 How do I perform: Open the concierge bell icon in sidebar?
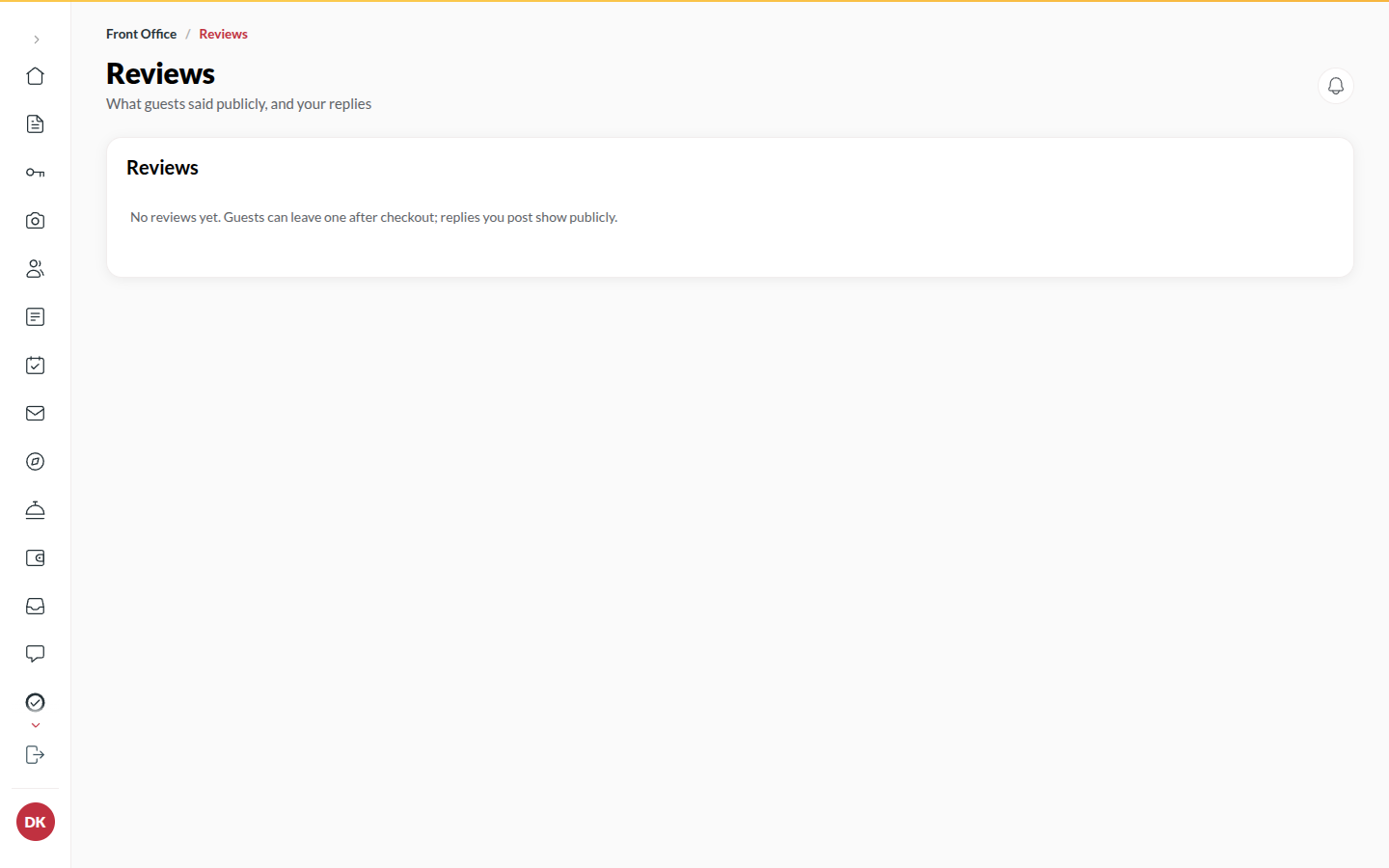tap(36, 510)
